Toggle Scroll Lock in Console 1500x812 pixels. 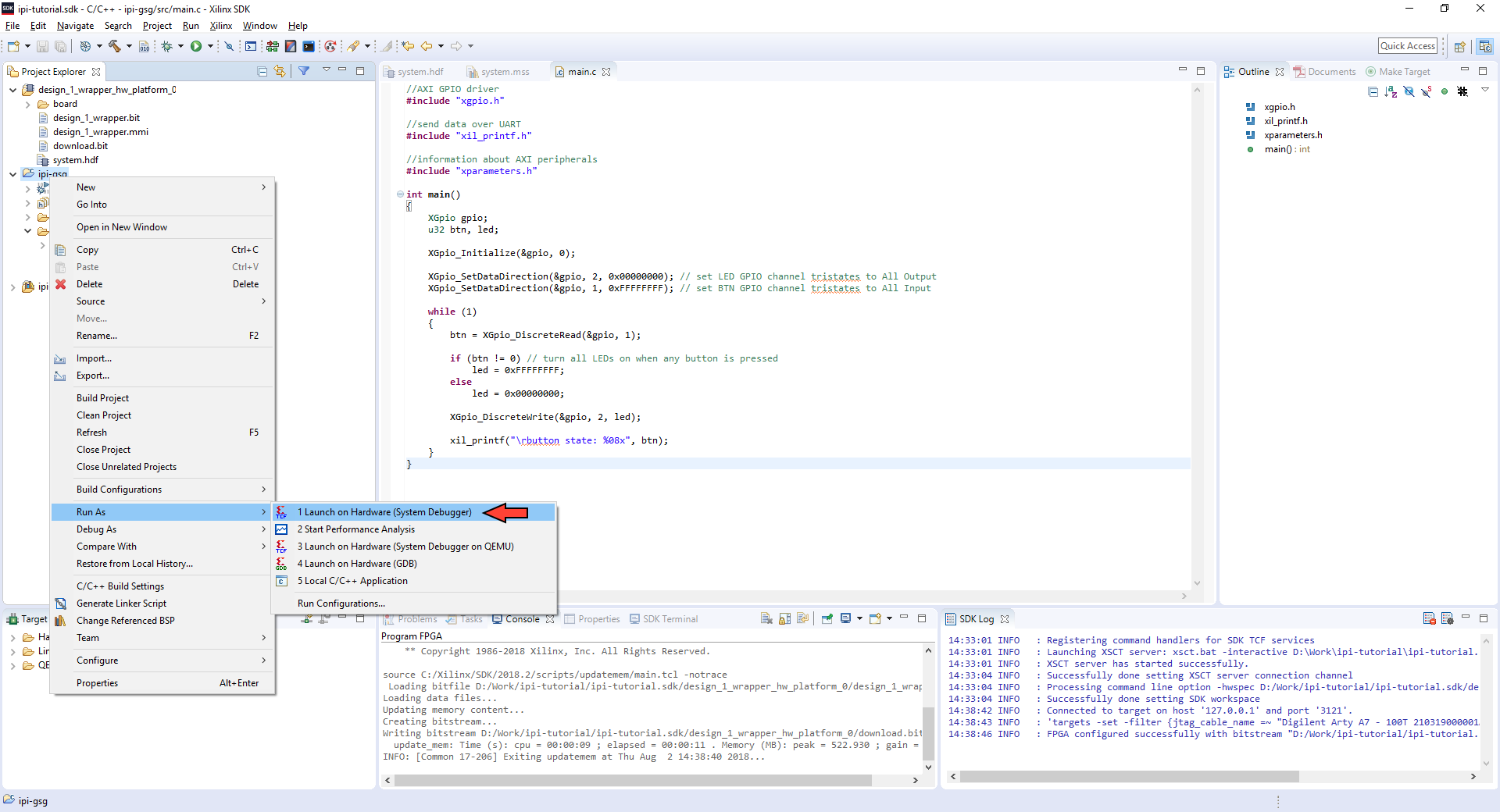(x=784, y=618)
